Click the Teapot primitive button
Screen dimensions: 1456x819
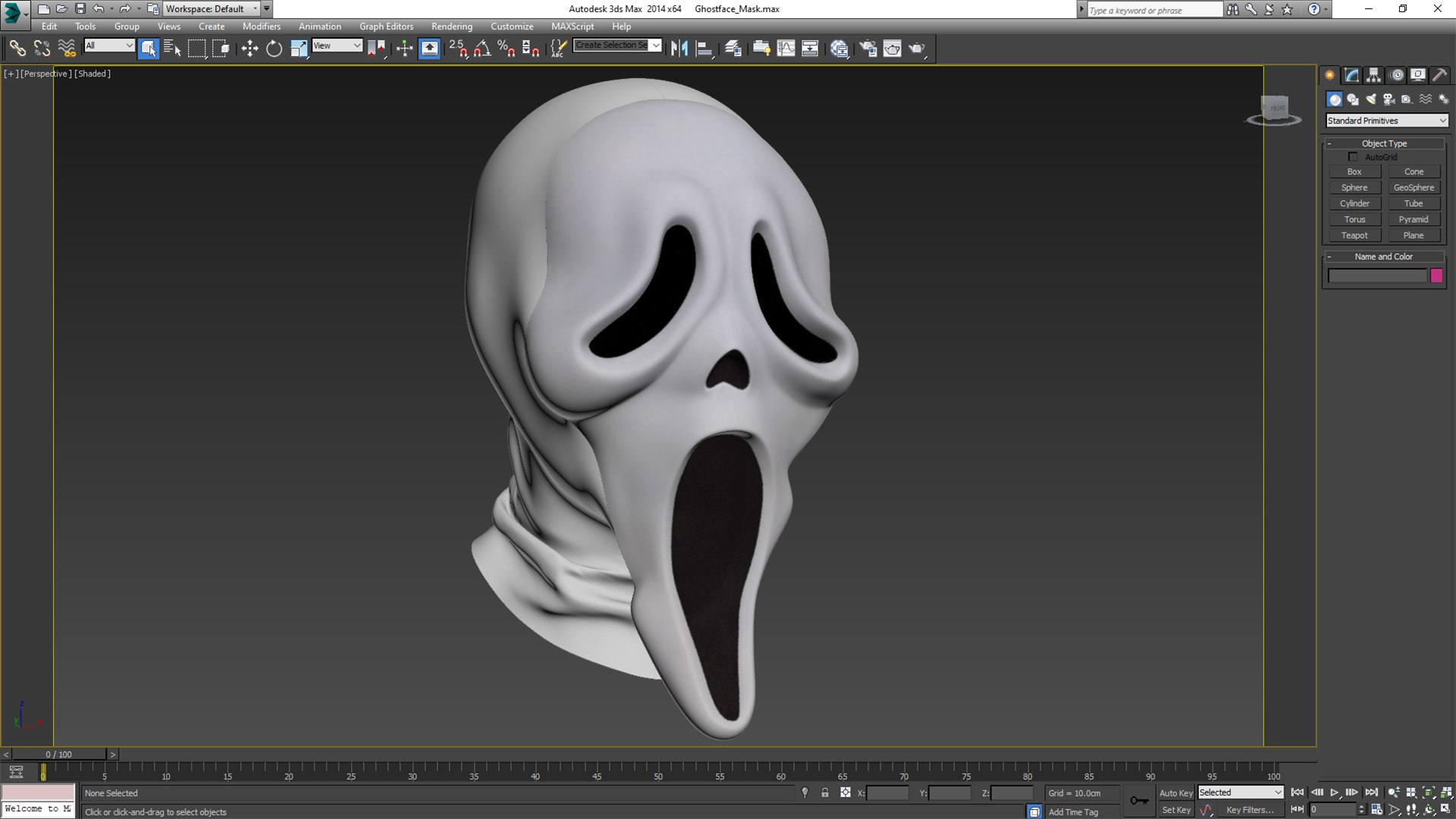pos(1354,235)
